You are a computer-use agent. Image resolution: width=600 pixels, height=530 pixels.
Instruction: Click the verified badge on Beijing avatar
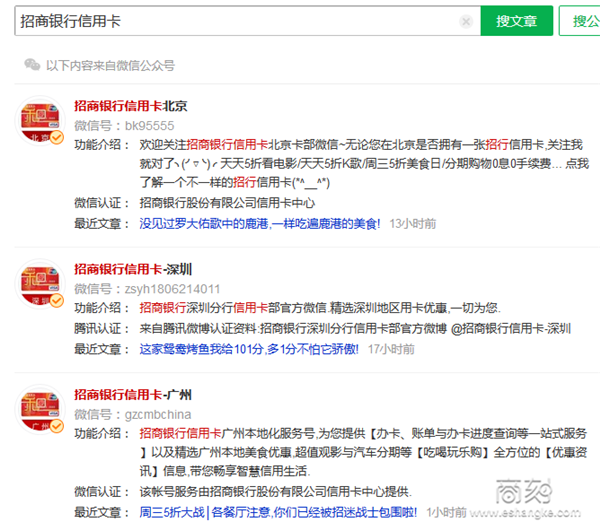click(x=57, y=138)
